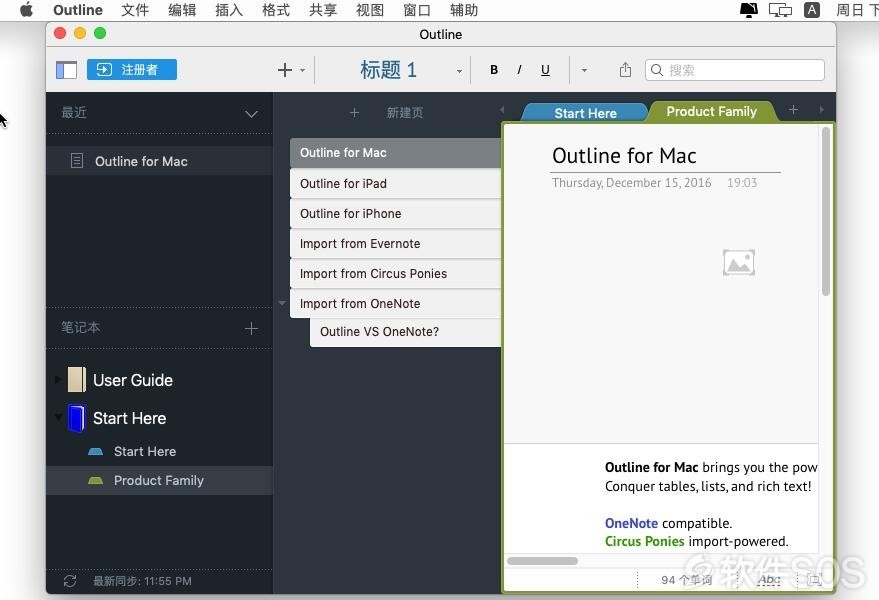Click the image placeholder icon
This screenshot has width=879, height=600.
coord(739,262)
